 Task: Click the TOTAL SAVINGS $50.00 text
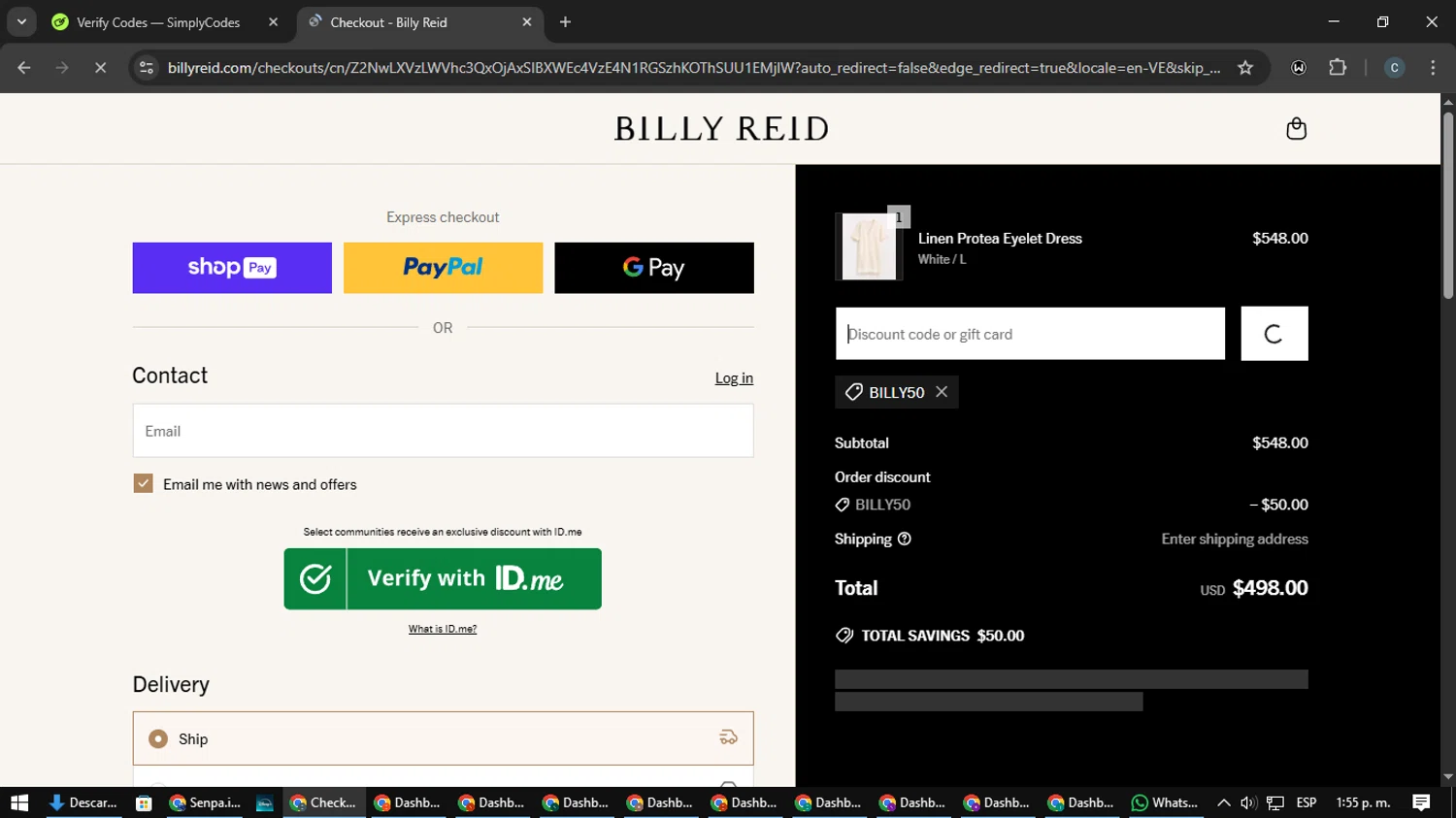click(x=943, y=636)
